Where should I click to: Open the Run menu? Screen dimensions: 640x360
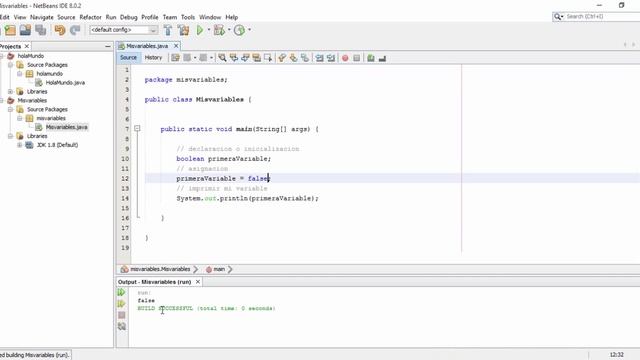[x=111, y=17]
